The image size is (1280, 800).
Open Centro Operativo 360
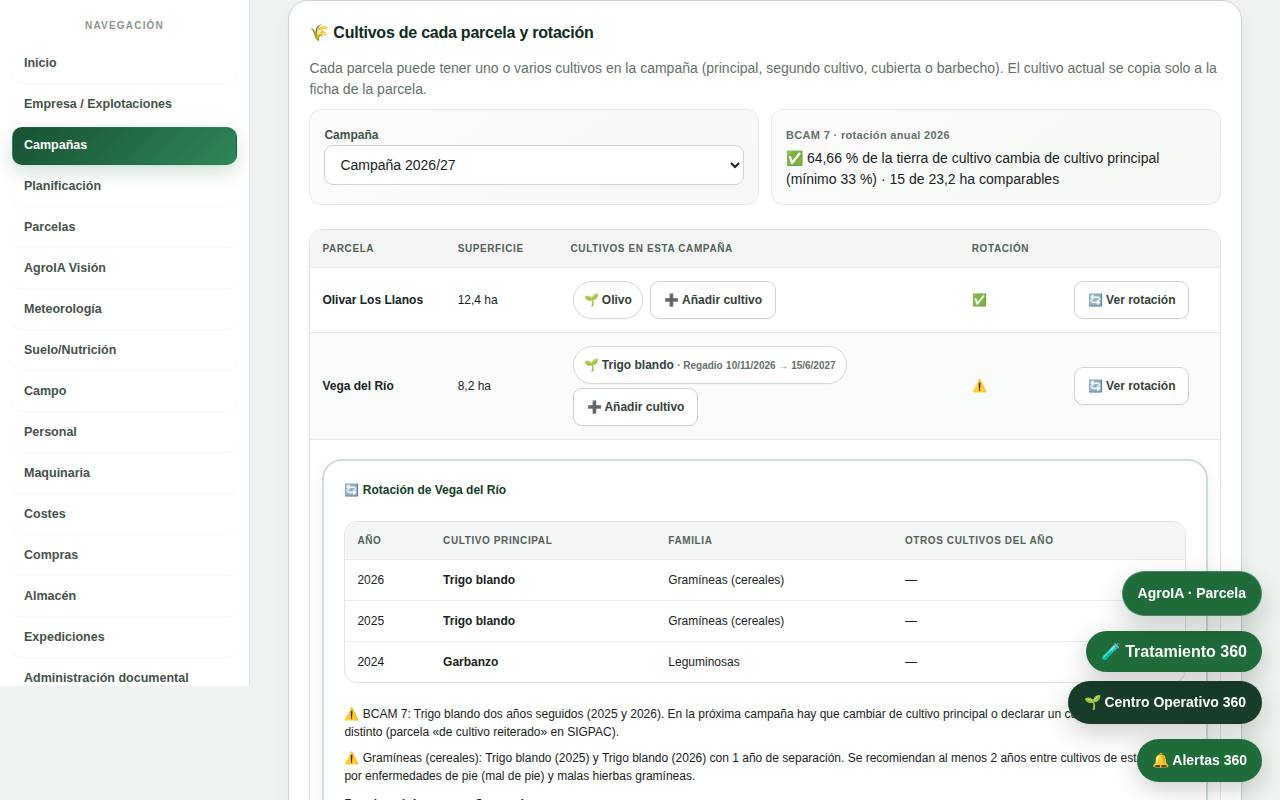pos(1165,702)
